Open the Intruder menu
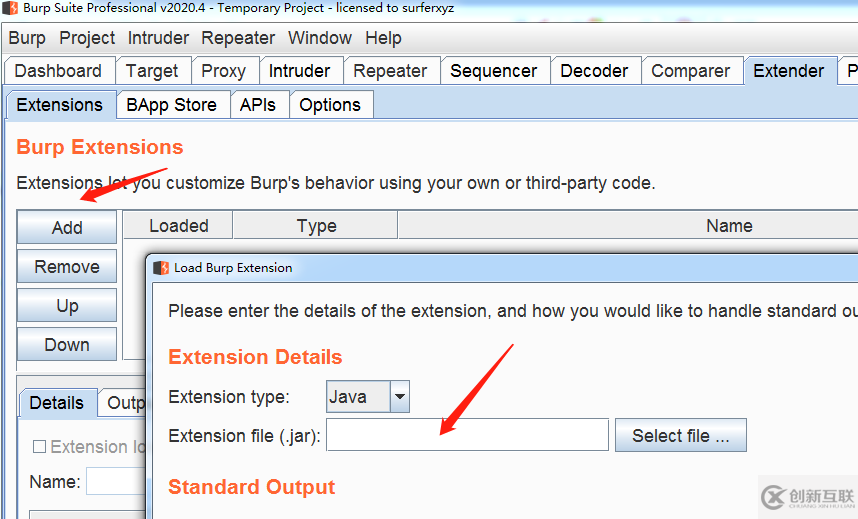Image resolution: width=858 pixels, height=519 pixels. click(x=158, y=38)
